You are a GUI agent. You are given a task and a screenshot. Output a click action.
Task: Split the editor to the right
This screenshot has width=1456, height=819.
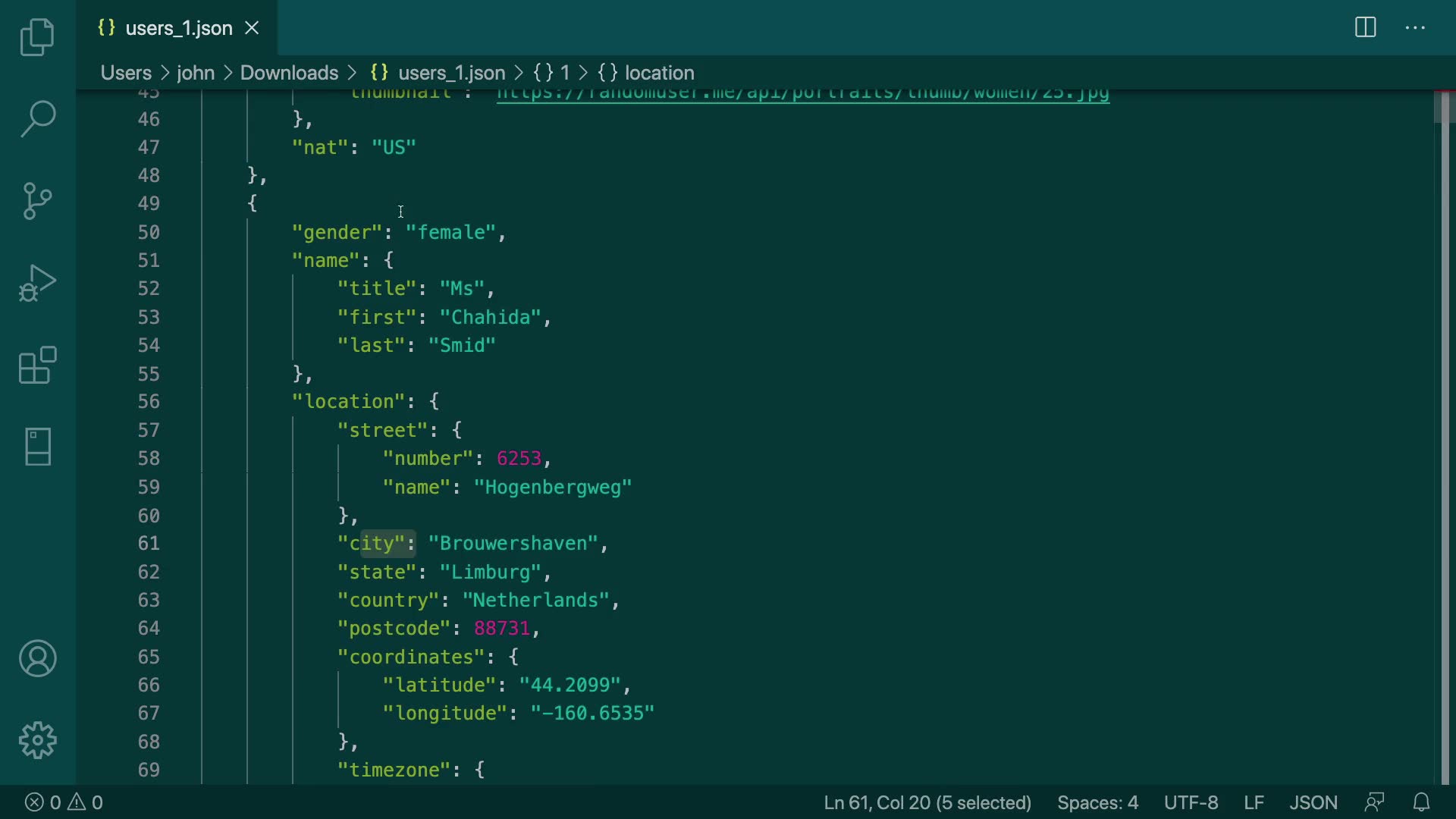[1365, 28]
